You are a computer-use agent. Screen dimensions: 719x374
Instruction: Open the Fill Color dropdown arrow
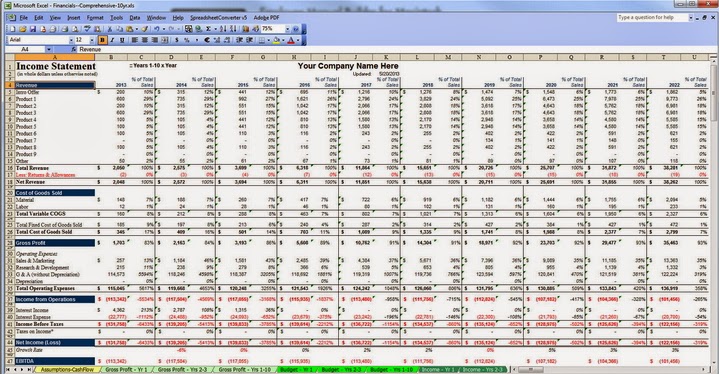coord(283,40)
